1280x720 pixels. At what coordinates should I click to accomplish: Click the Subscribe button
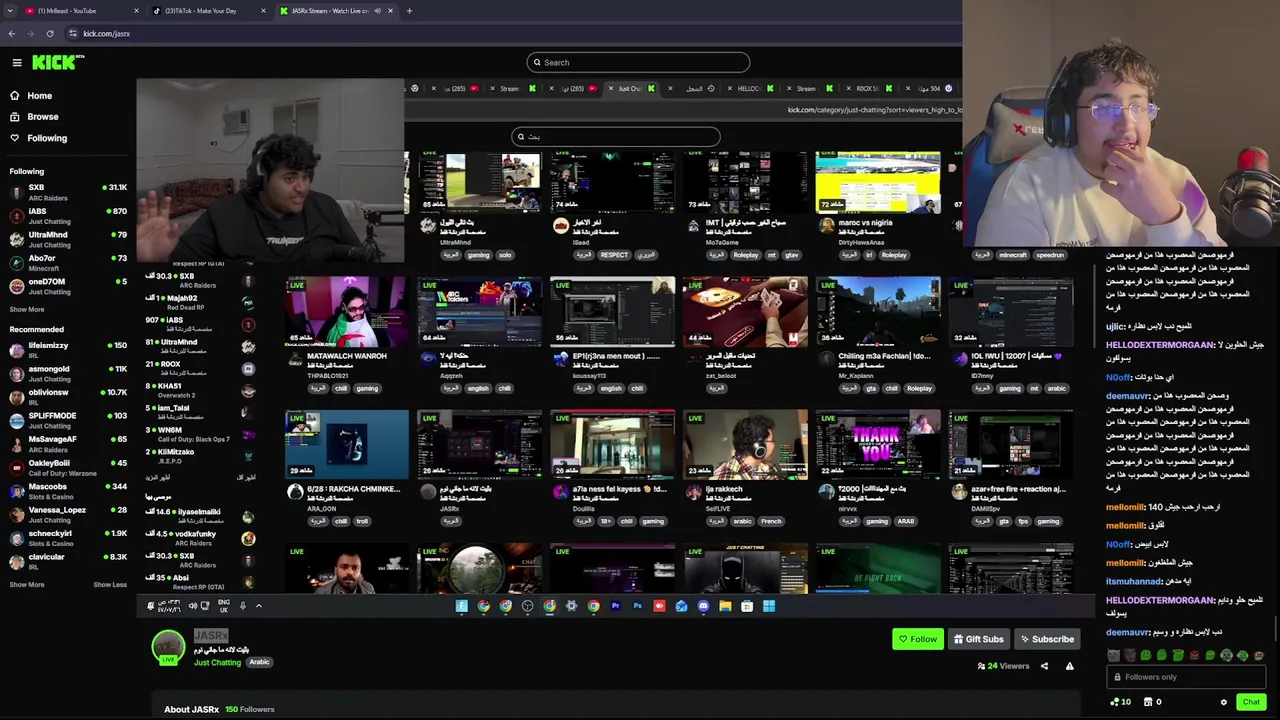(x=1046, y=639)
